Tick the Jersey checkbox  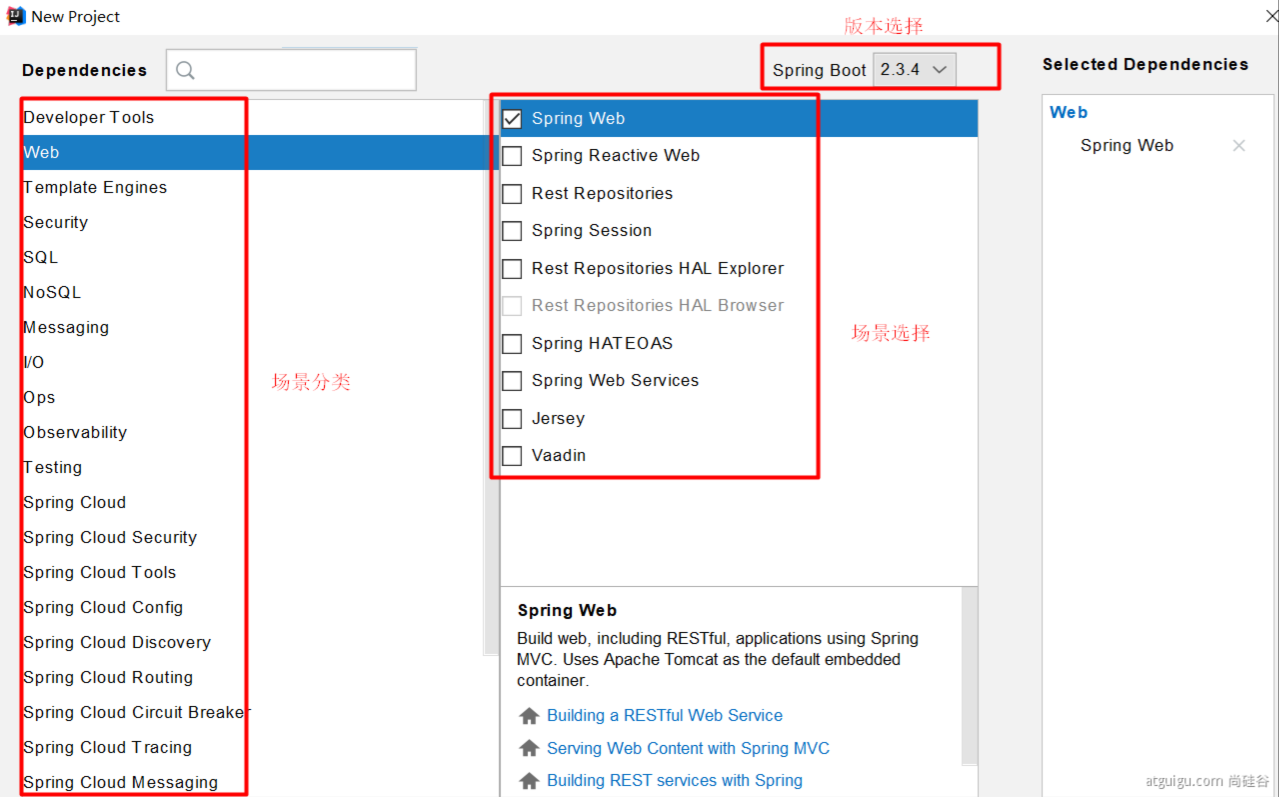click(512, 419)
